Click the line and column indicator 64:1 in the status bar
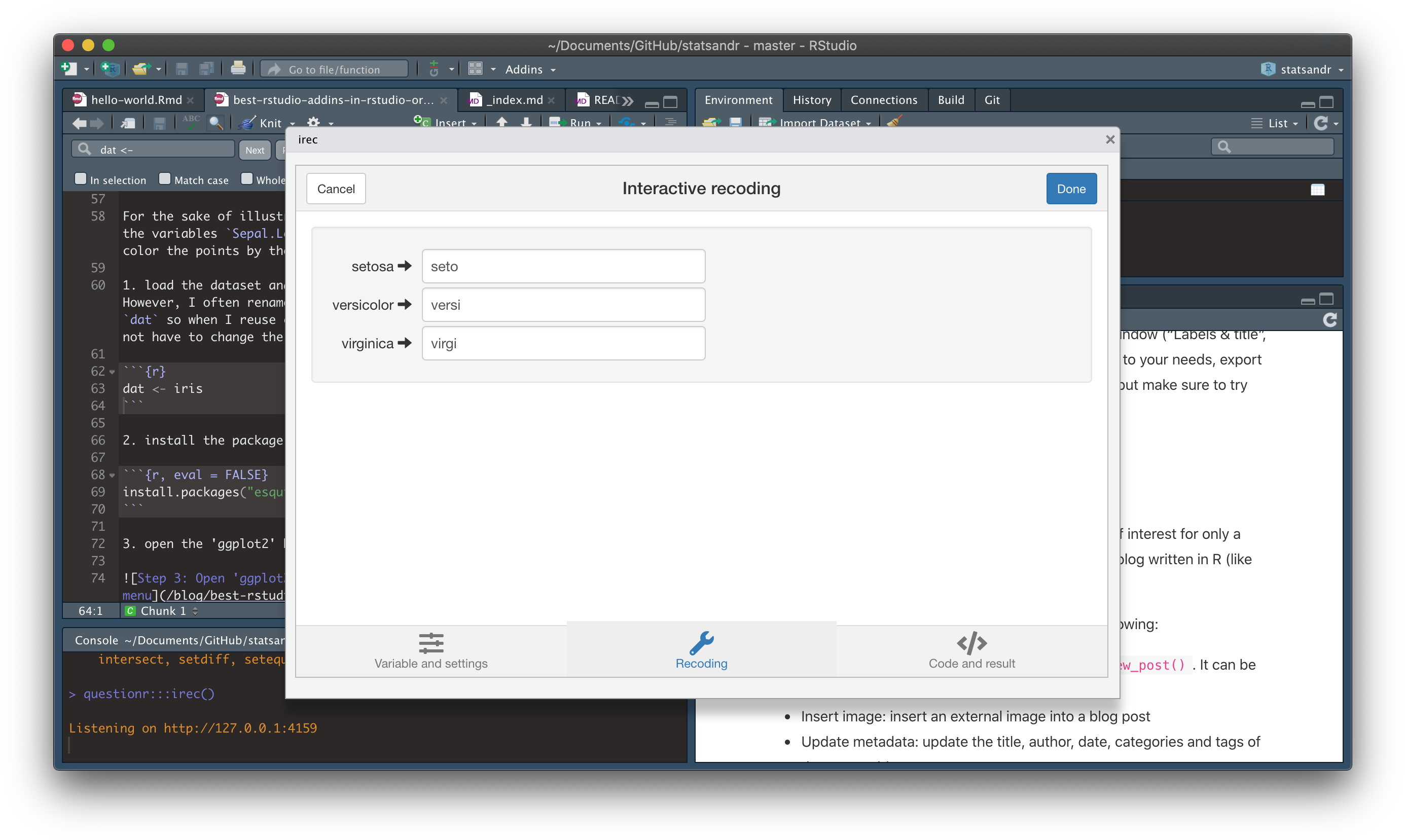 tap(91, 611)
